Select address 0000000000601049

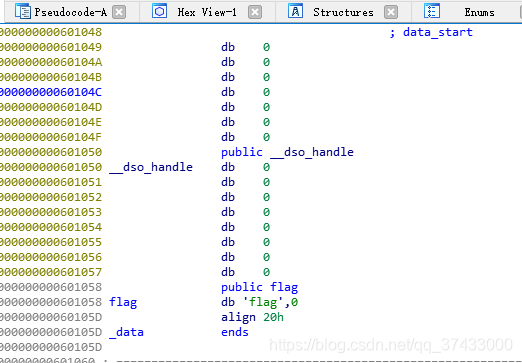pos(51,47)
